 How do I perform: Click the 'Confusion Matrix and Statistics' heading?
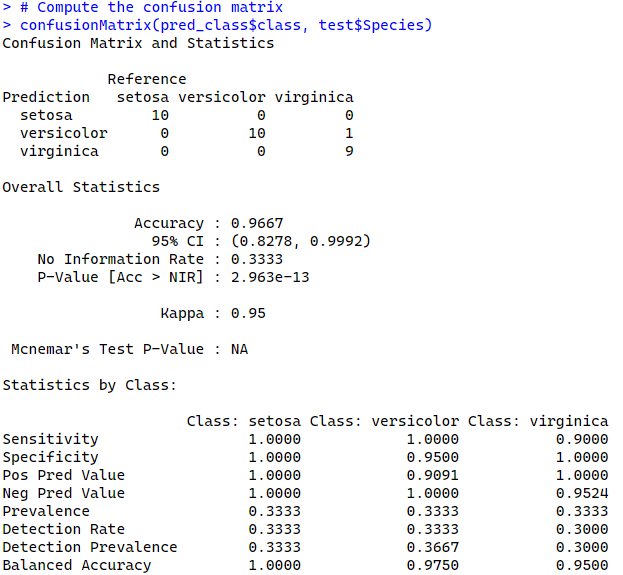click(138, 43)
